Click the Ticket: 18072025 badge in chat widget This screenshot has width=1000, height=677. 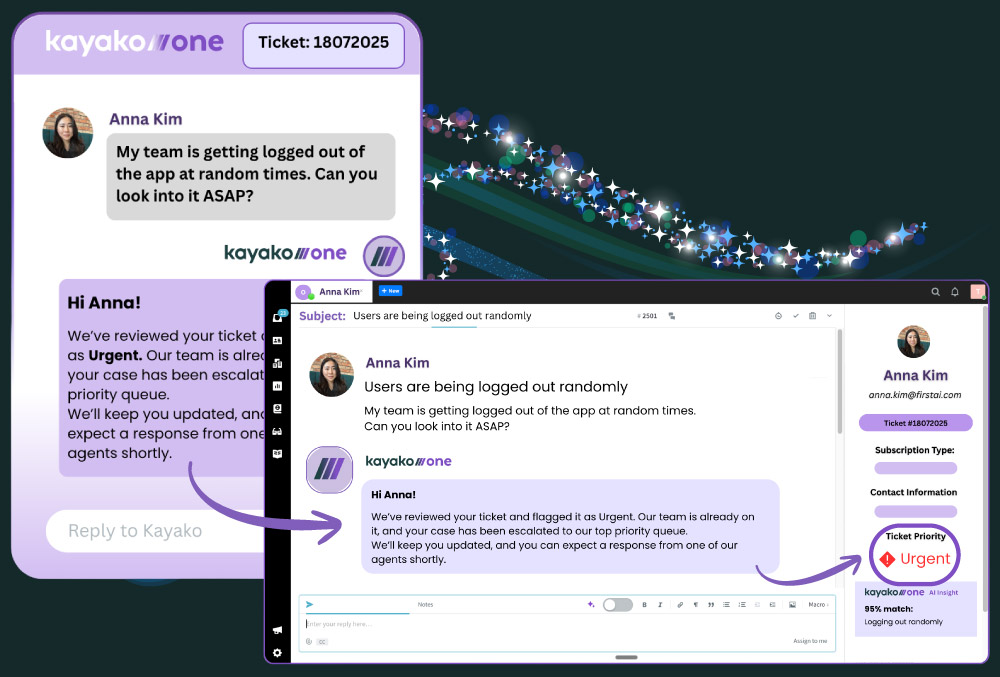[x=323, y=45]
